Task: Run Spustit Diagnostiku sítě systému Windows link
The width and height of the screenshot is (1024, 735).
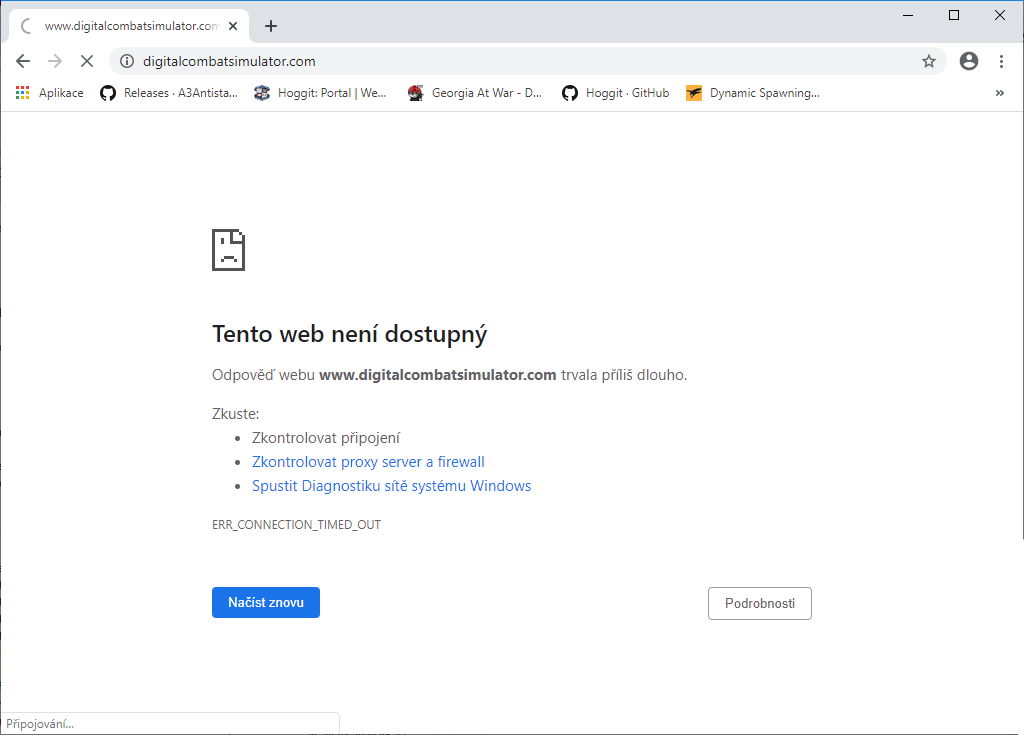Action: pyautogui.click(x=392, y=486)
